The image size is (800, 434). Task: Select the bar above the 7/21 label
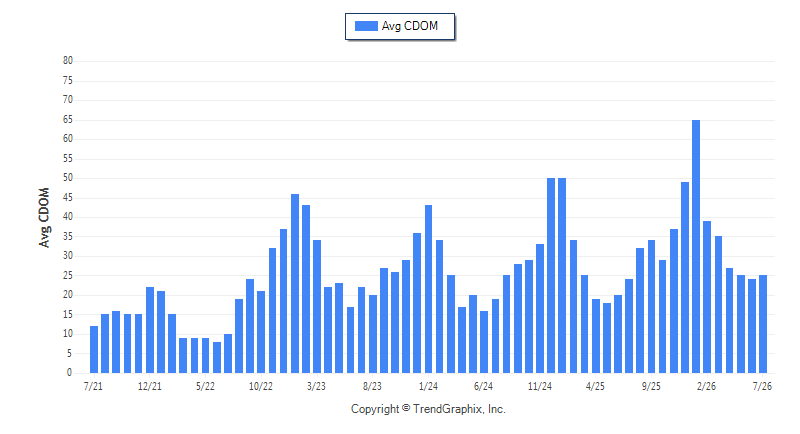pyautogui.click(x=94, y=349)
